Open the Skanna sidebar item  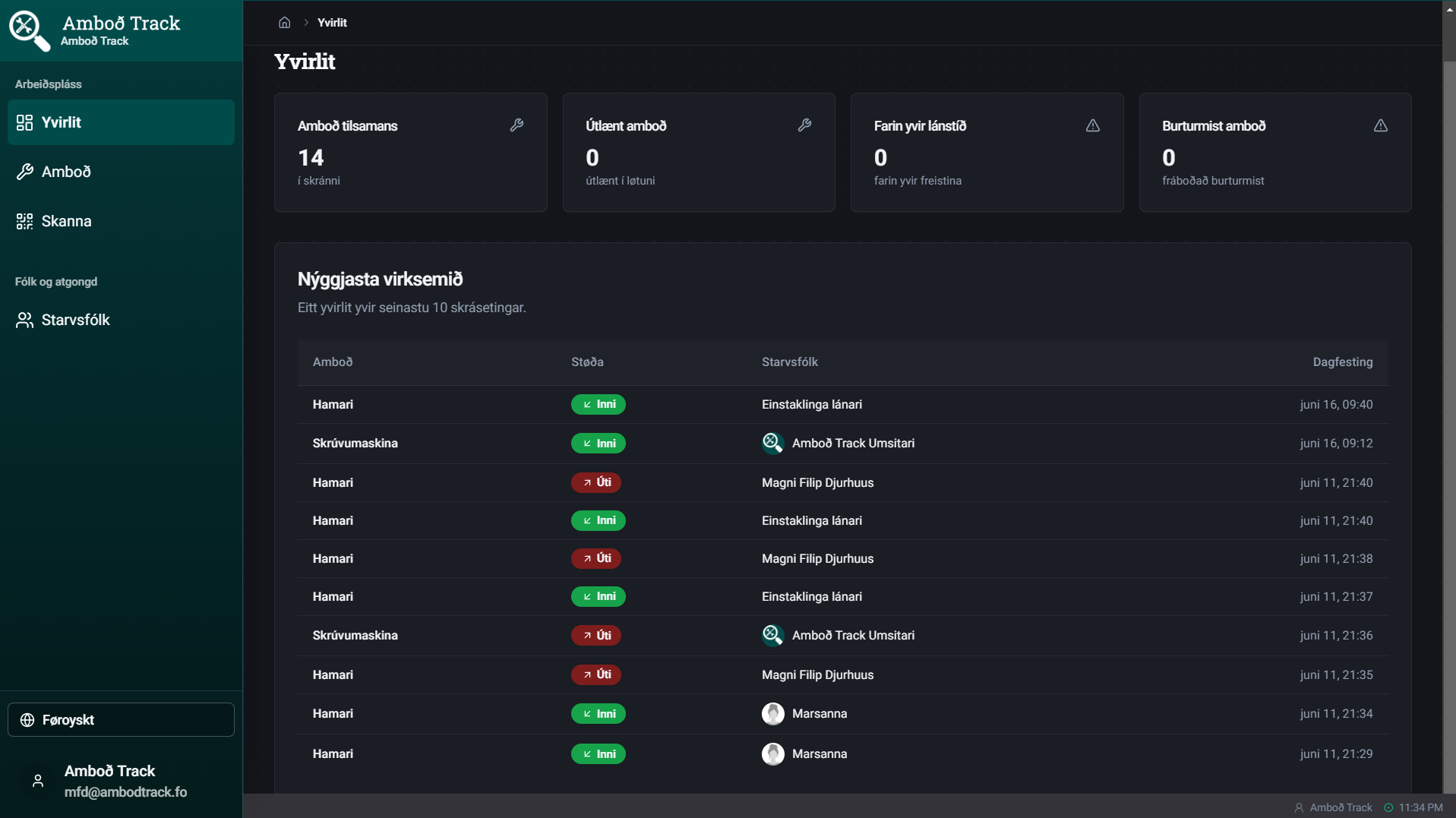coord(121,221)
